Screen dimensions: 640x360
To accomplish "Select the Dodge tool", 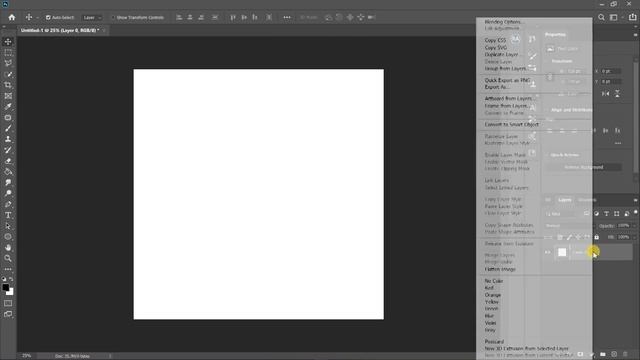I will [x=8, y=193].
